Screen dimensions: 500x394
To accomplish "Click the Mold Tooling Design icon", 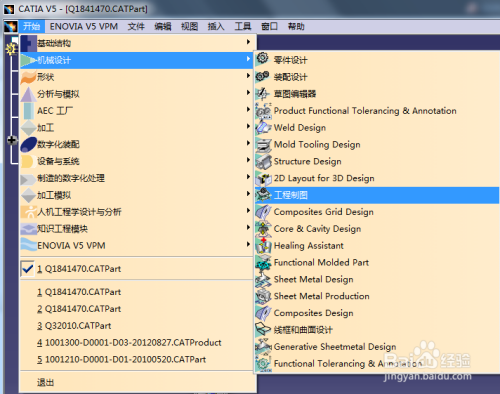I will 263,145.
